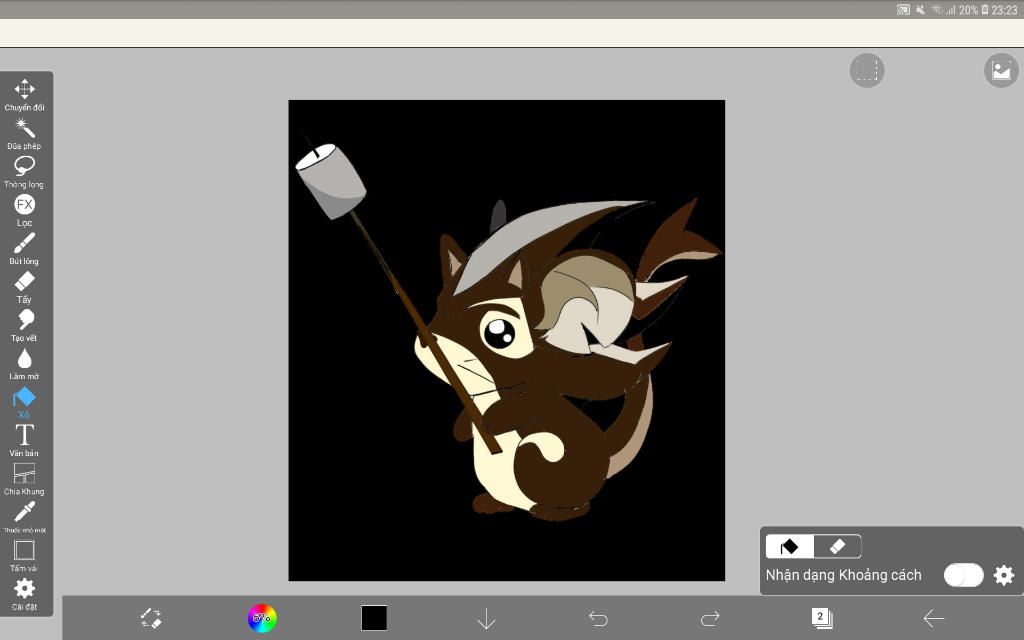This screenshot has height=640, width=1024.
Task: Undo the last action
Action: (x=598, y=618)
